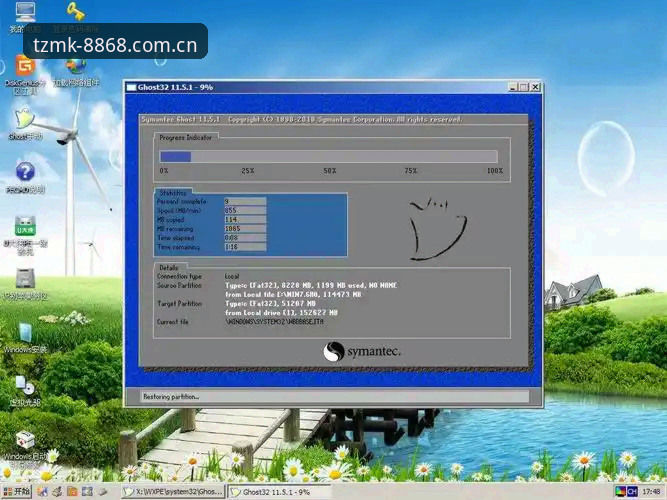Screen dimensions: 667x500
Task: Click the MB copied value 114
Action: click(245, 220)
